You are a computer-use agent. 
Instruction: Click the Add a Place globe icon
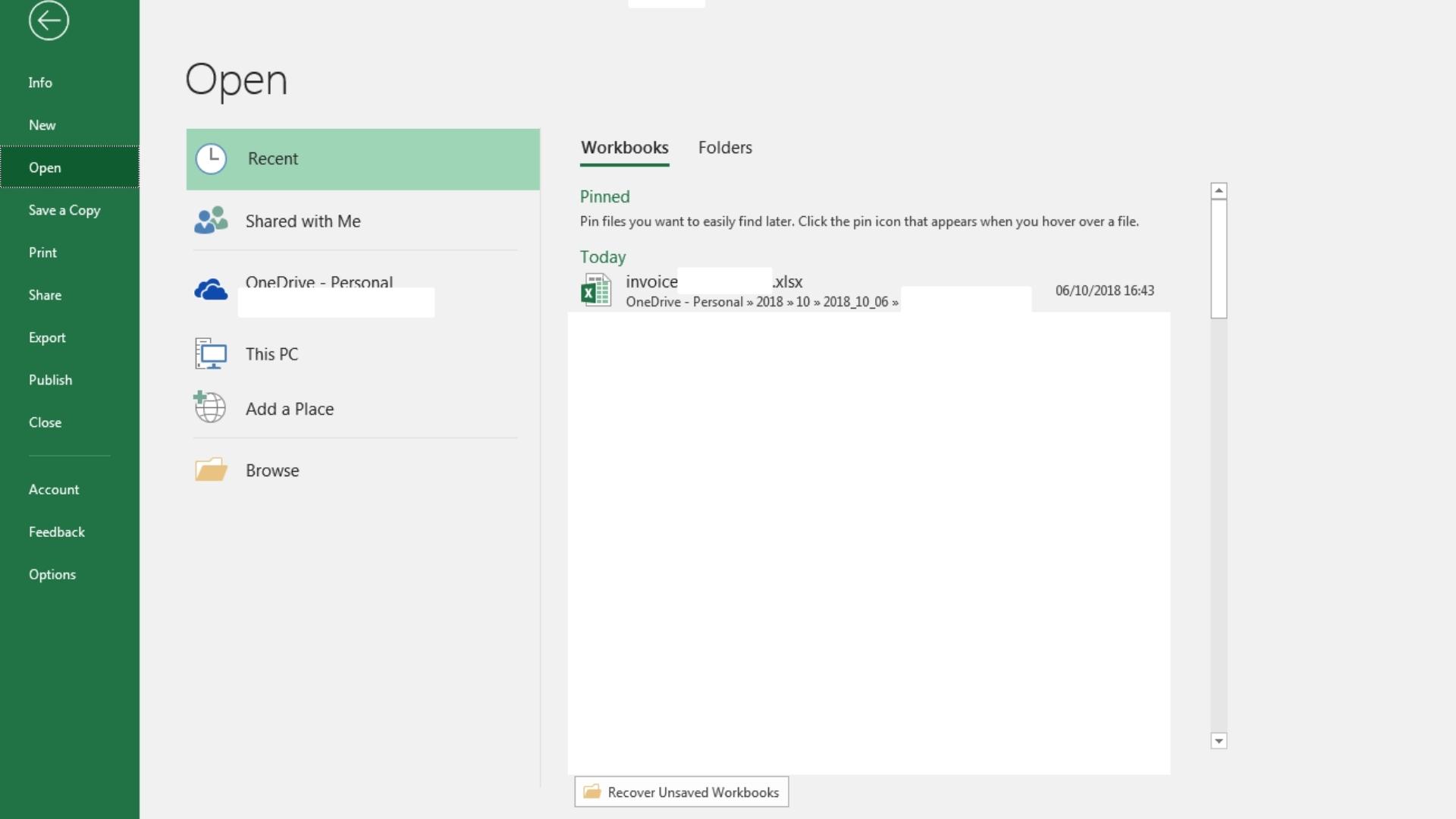point(210,407)
